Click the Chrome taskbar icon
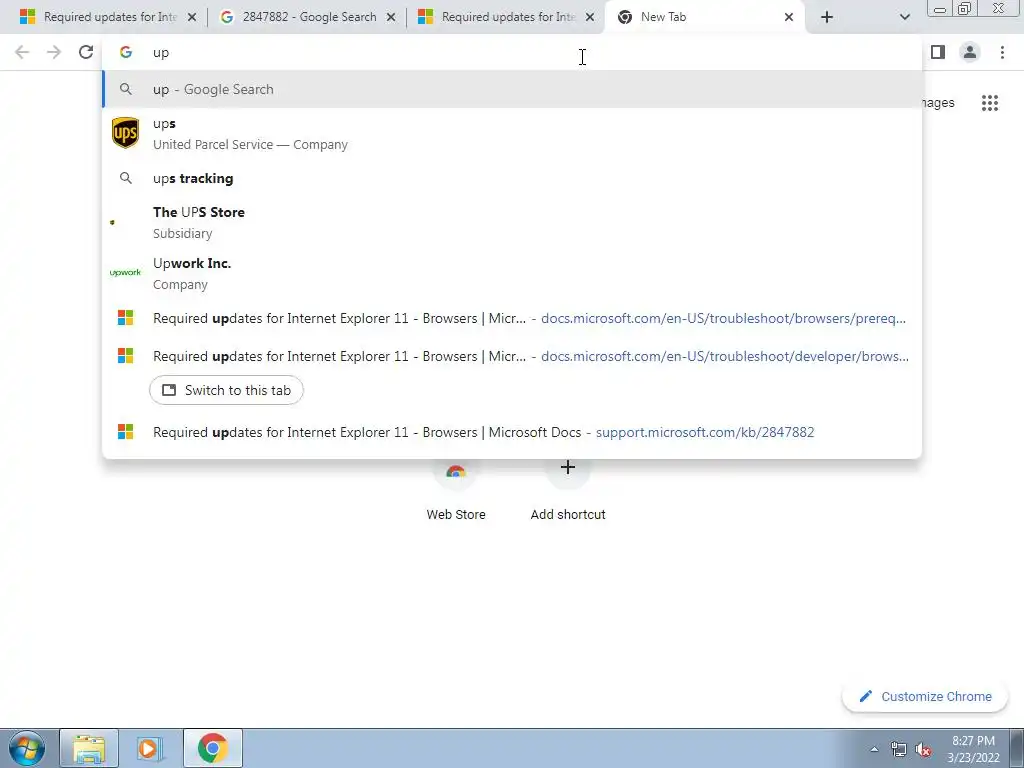This screenshot has width=1024, height=768. point(213,748)
